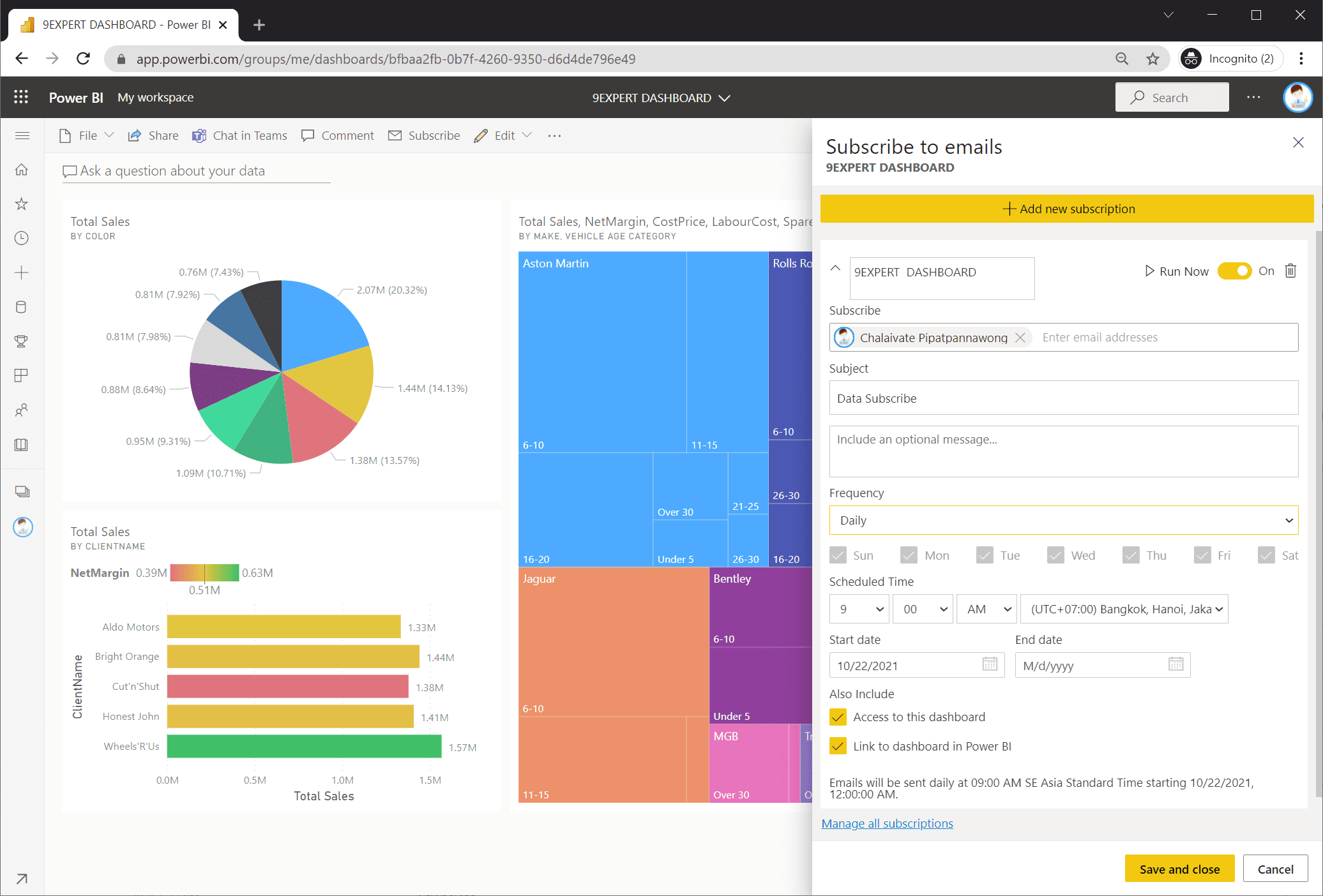
Task: Open the Frequency dropdown set to Daily
Action: pyautogui.click(x=1063, y=520)
